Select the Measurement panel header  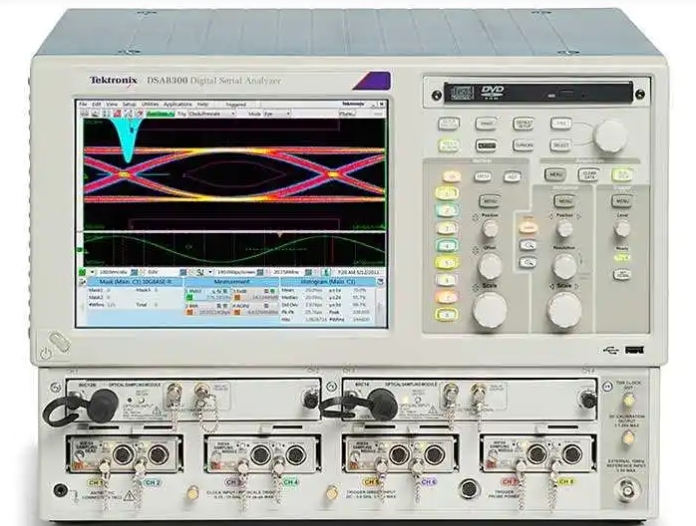232,282
